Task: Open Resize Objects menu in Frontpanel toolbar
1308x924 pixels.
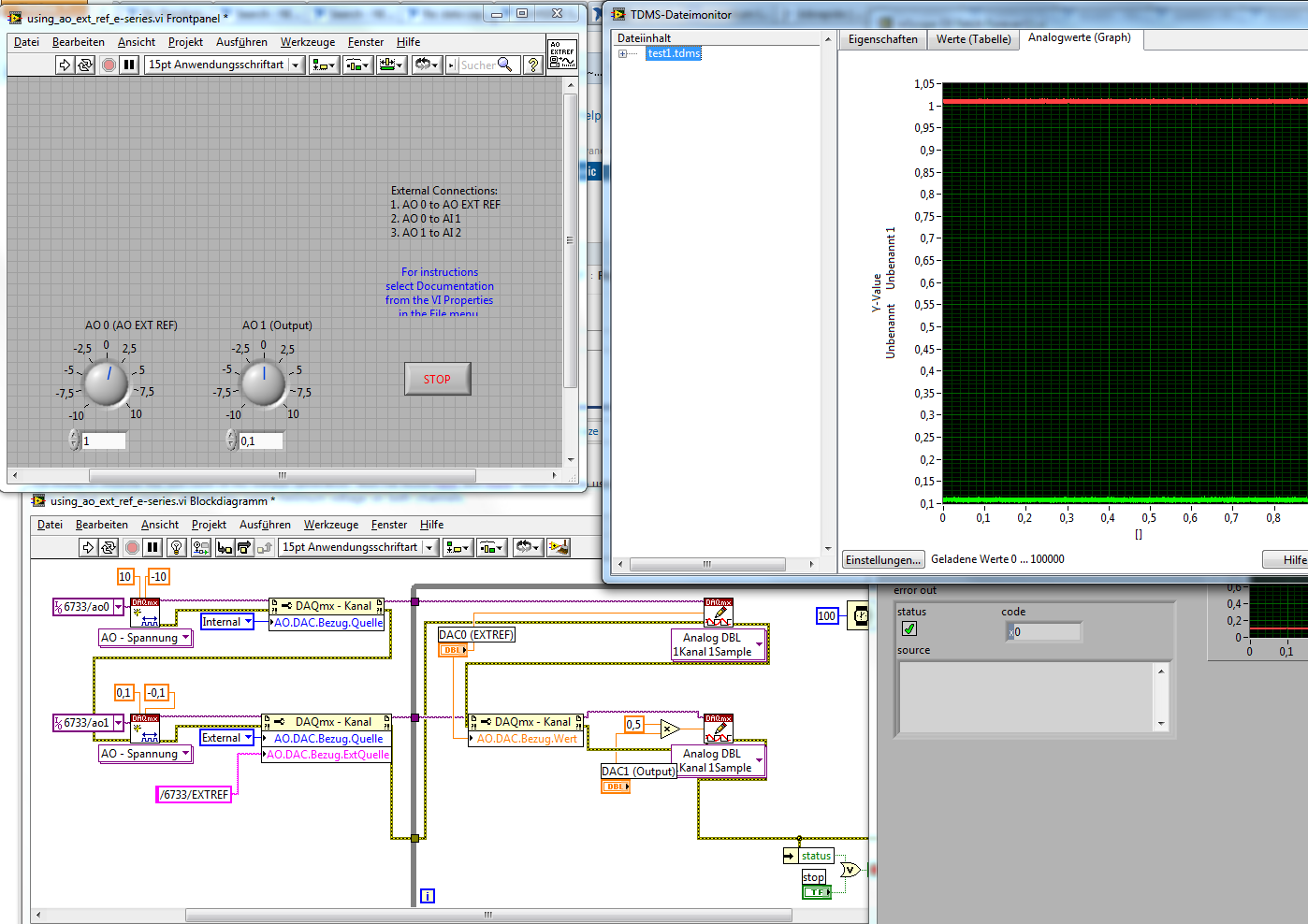Action: (x=391, y=65)
